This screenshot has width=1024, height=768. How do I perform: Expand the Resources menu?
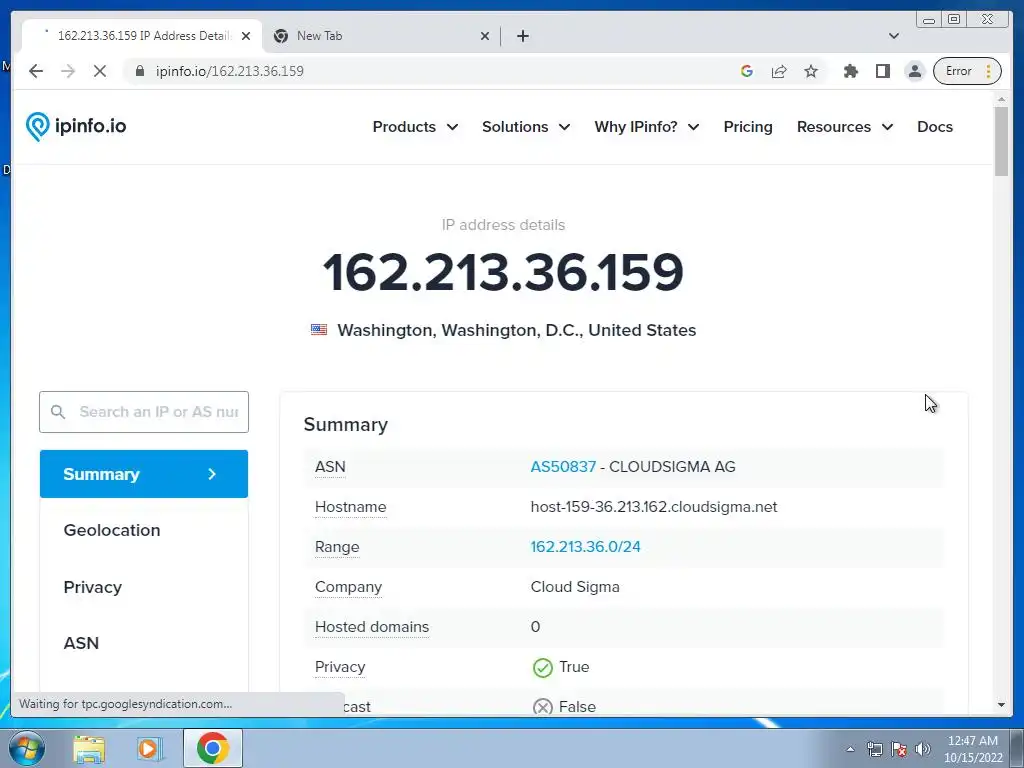click(845, 127)
